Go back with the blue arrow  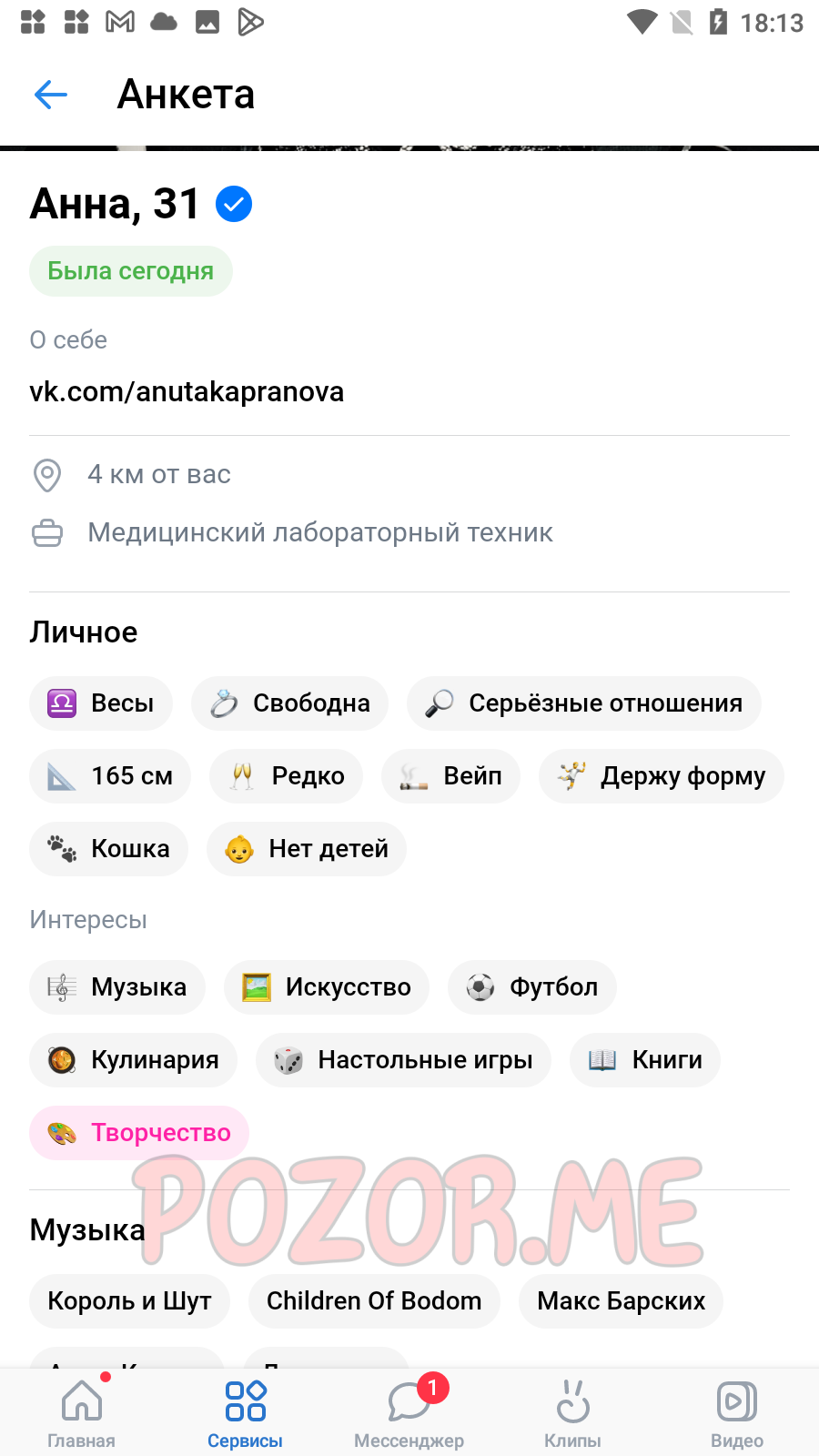point(51,94)
